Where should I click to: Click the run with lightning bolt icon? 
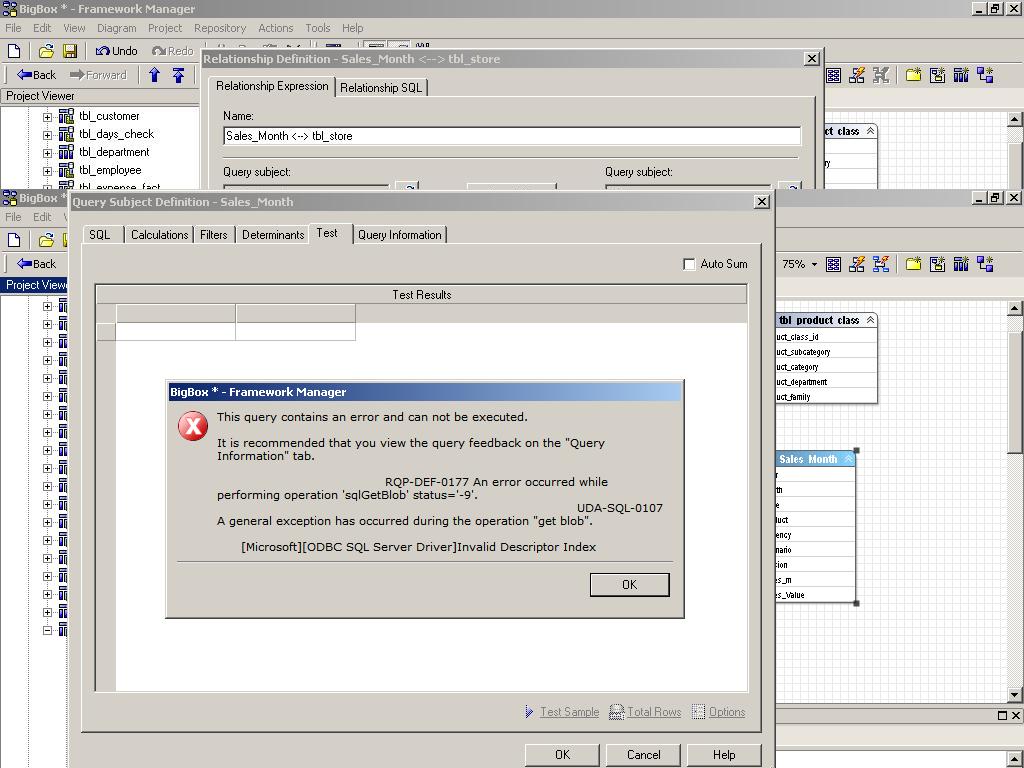point(856,264)
